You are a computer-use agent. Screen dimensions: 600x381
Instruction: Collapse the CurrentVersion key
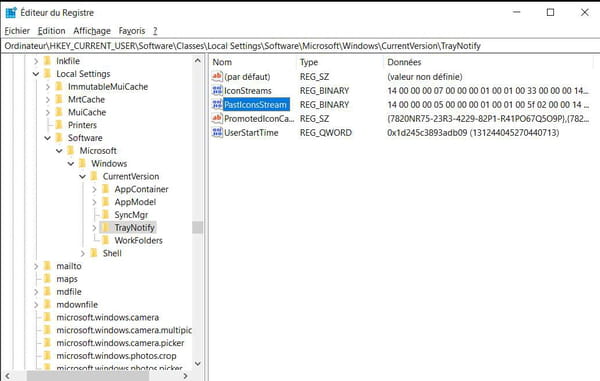tap(82, 176)
